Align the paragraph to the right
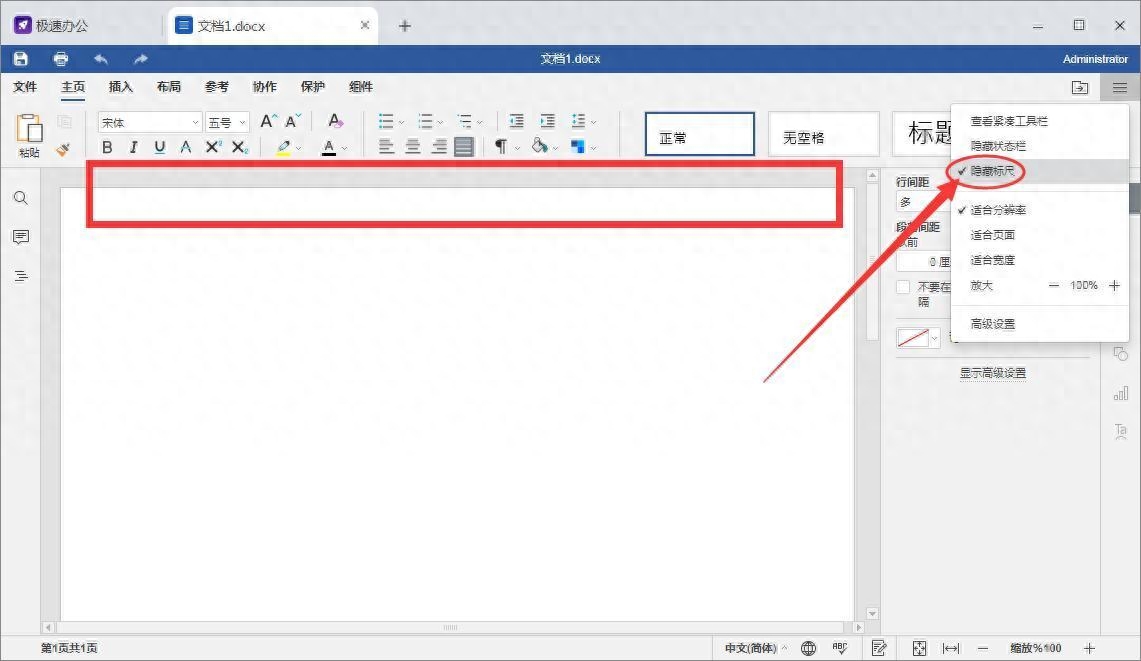 click(439, 147)
